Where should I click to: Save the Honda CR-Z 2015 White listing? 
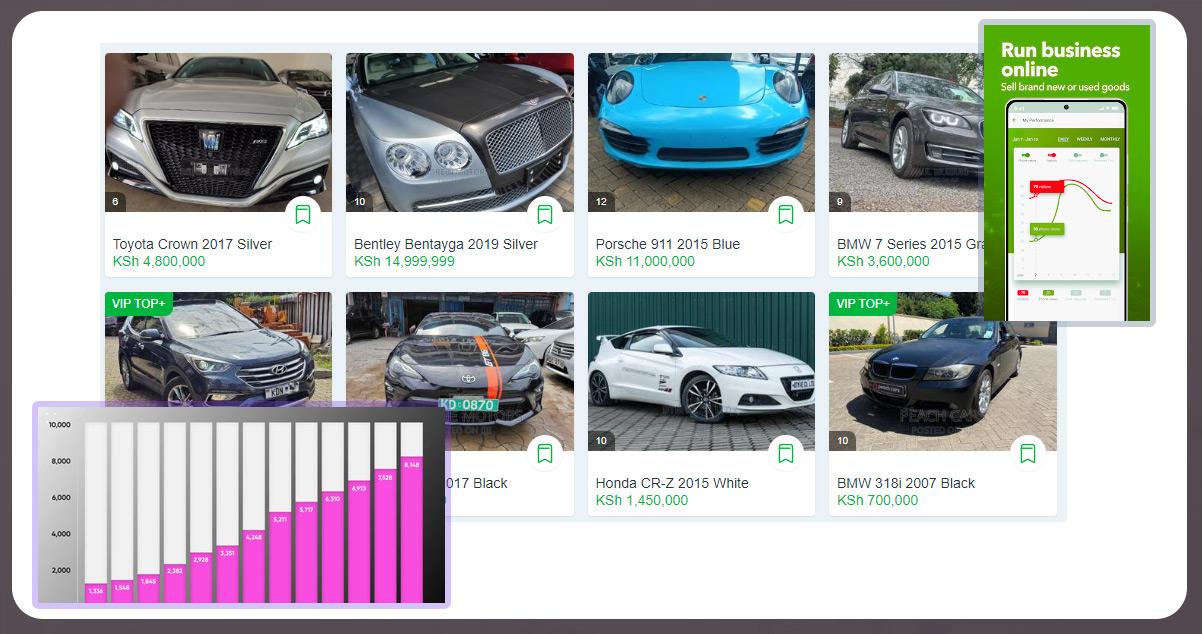point(786,453)
